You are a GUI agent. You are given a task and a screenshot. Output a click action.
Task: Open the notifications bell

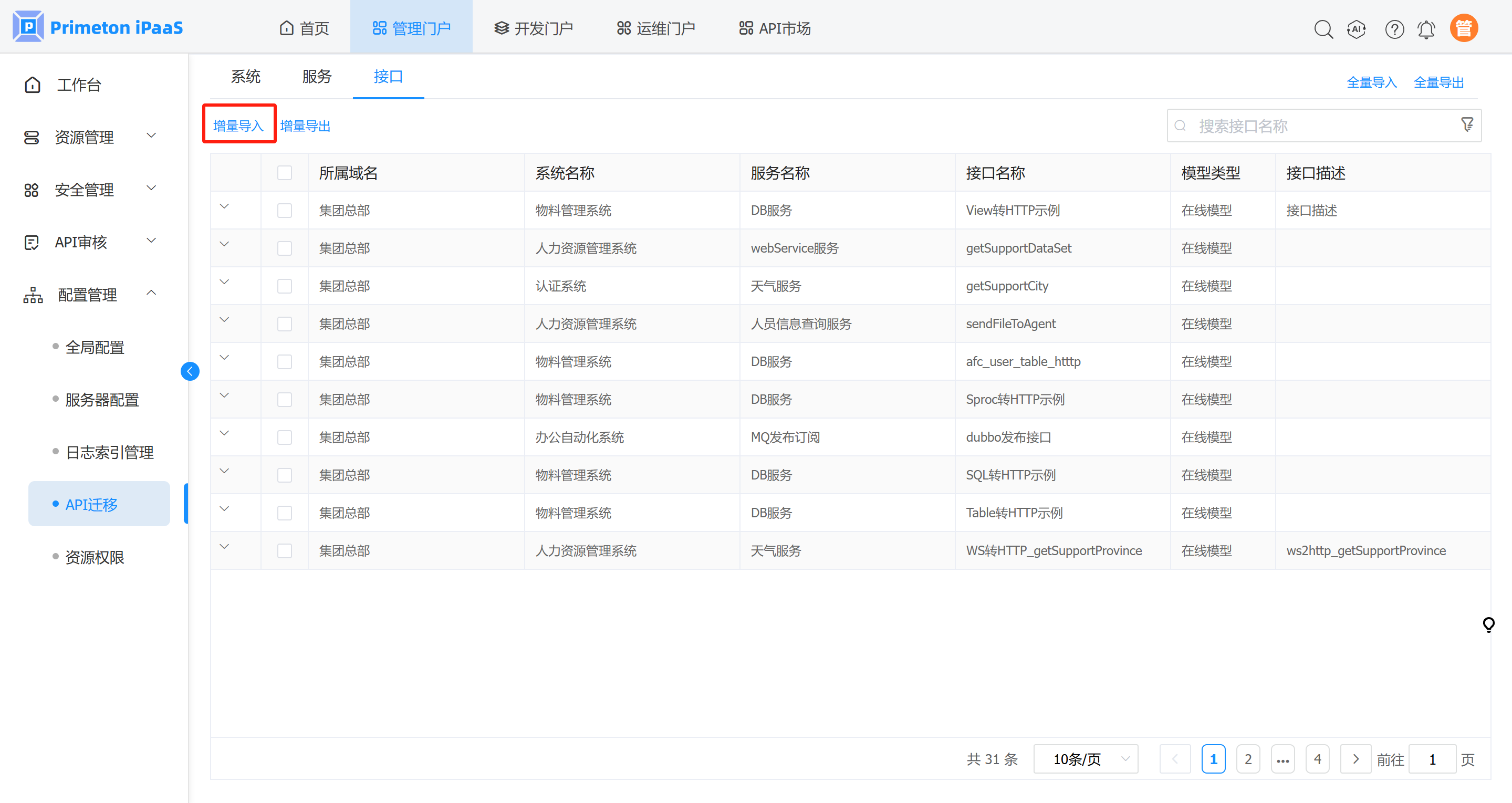(x=1426, y=29)
